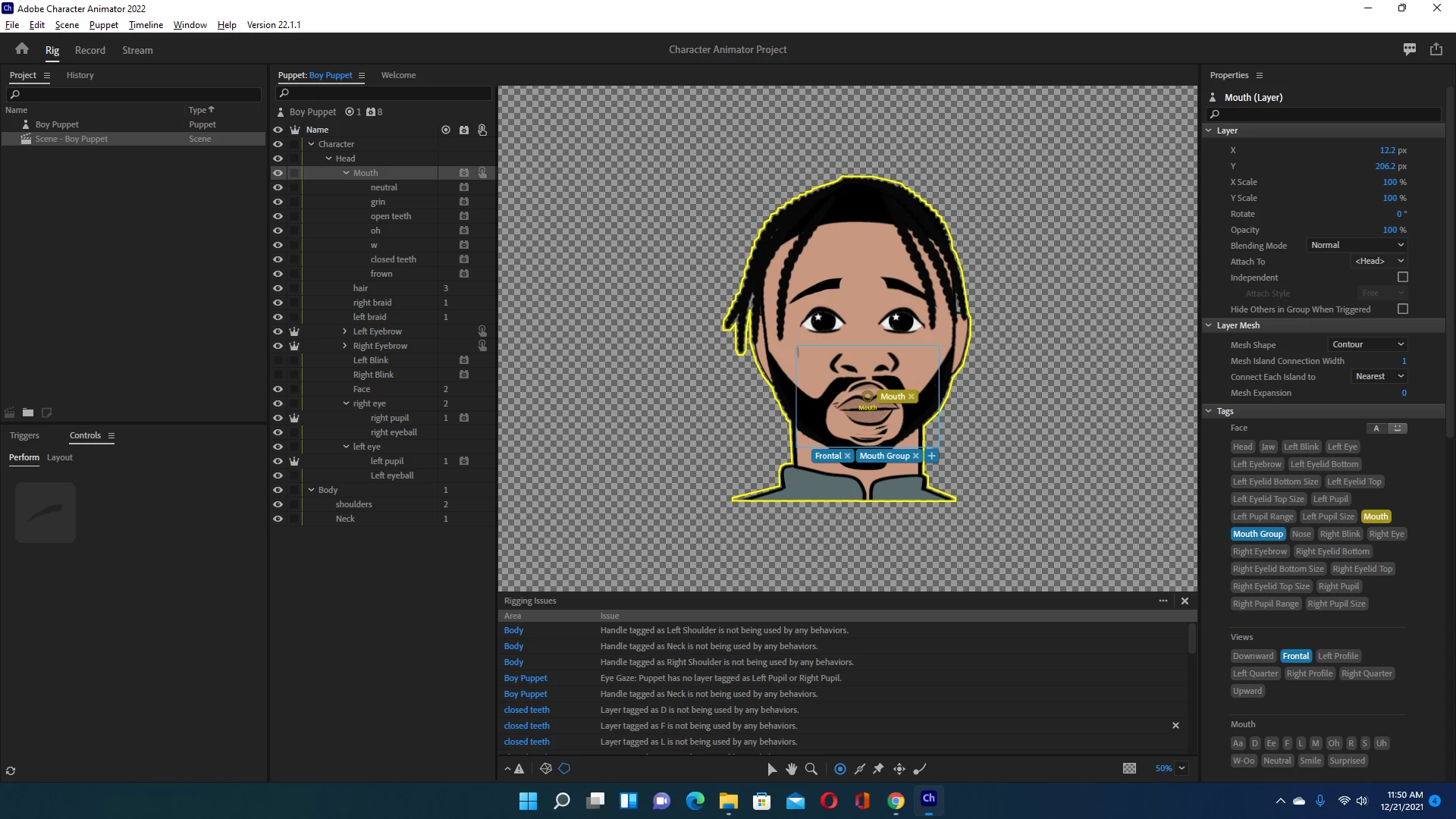The image size is (1456, 819).
Task: Switch to the Record workspace tab
Action: click(x=89, y=50)
